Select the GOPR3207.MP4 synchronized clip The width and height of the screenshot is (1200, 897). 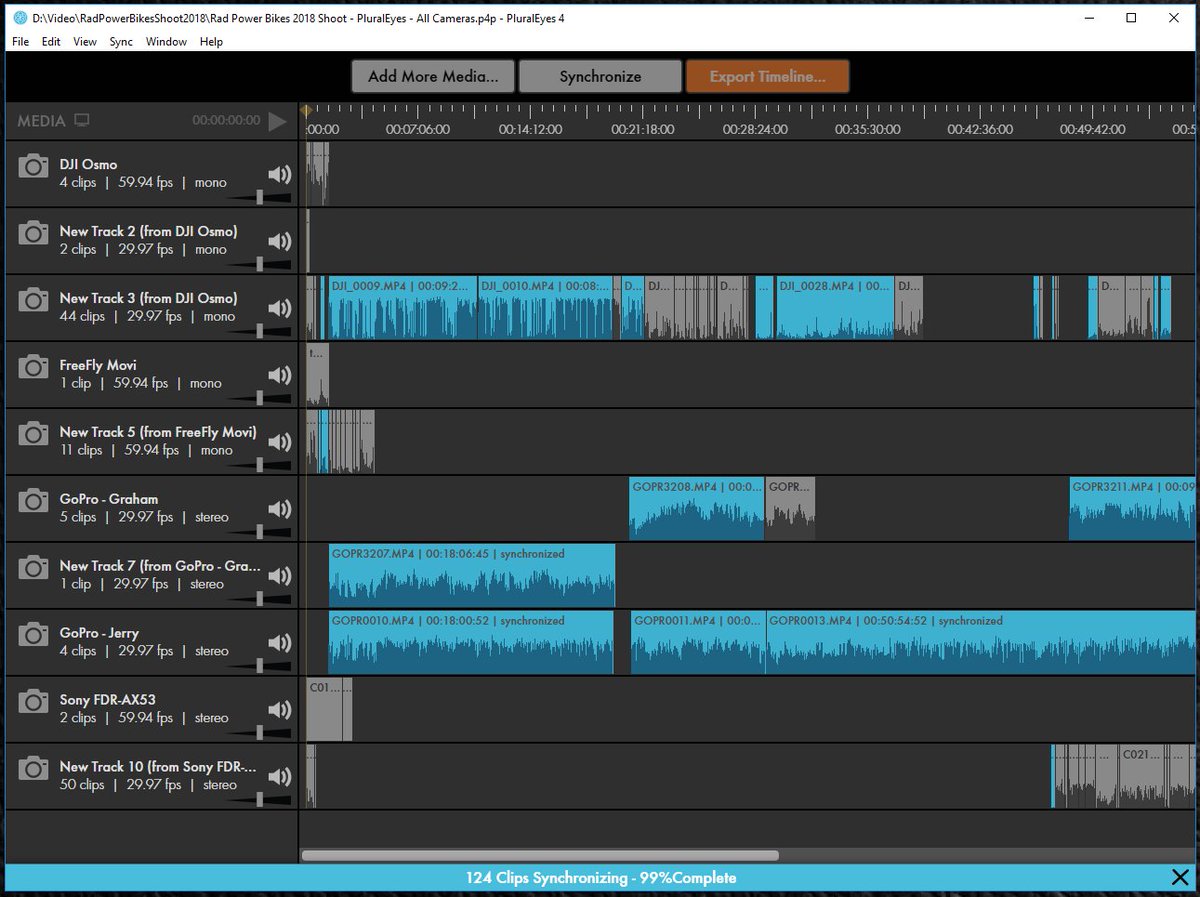472,575
